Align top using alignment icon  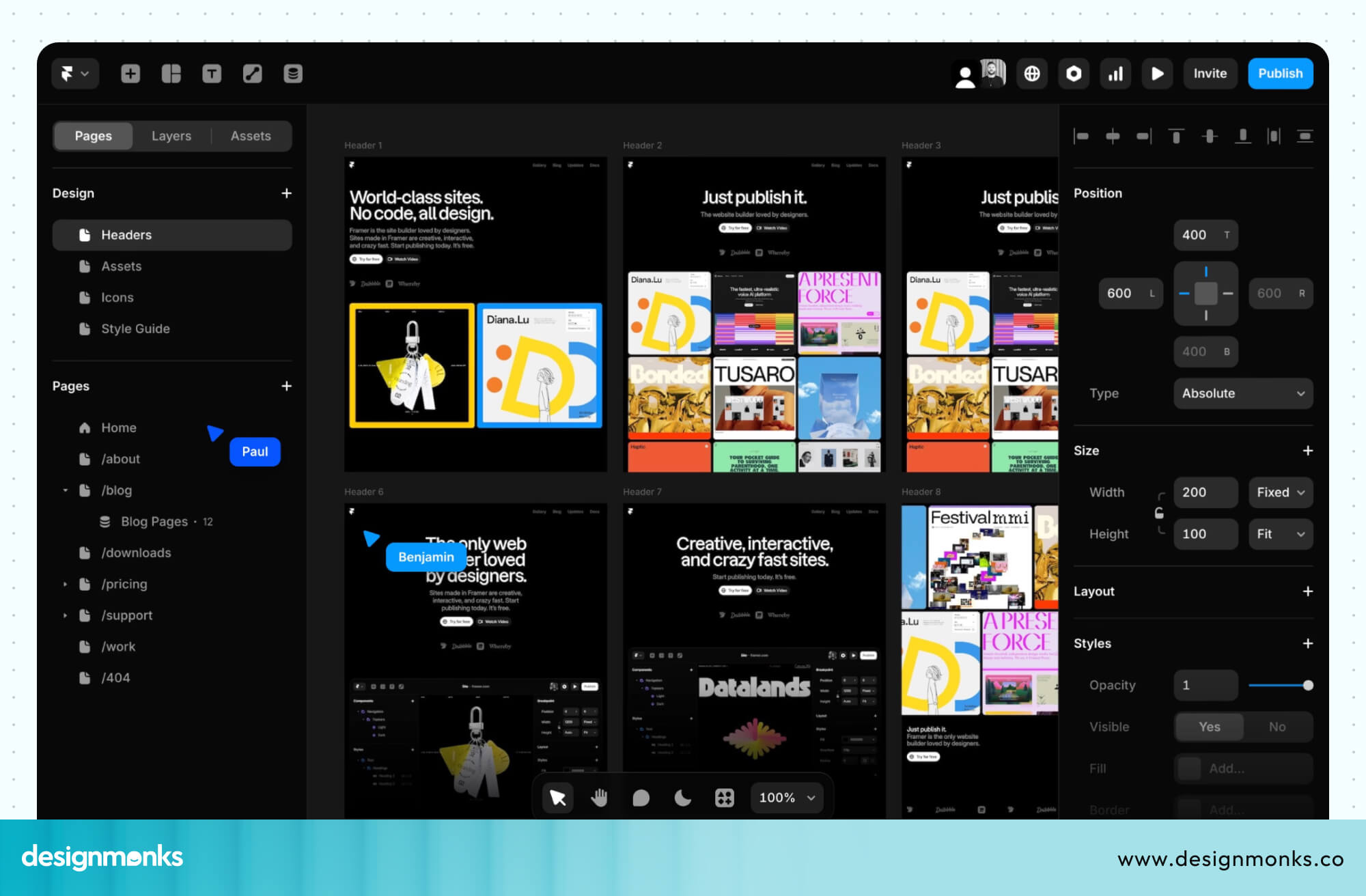(1176, 137)
